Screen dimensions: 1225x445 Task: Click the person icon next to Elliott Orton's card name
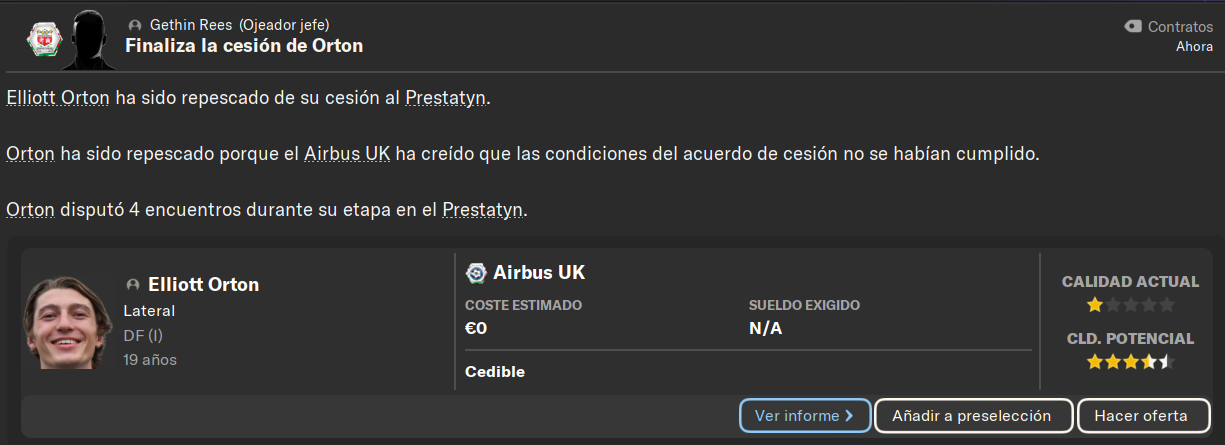click(x=133, y=285)
